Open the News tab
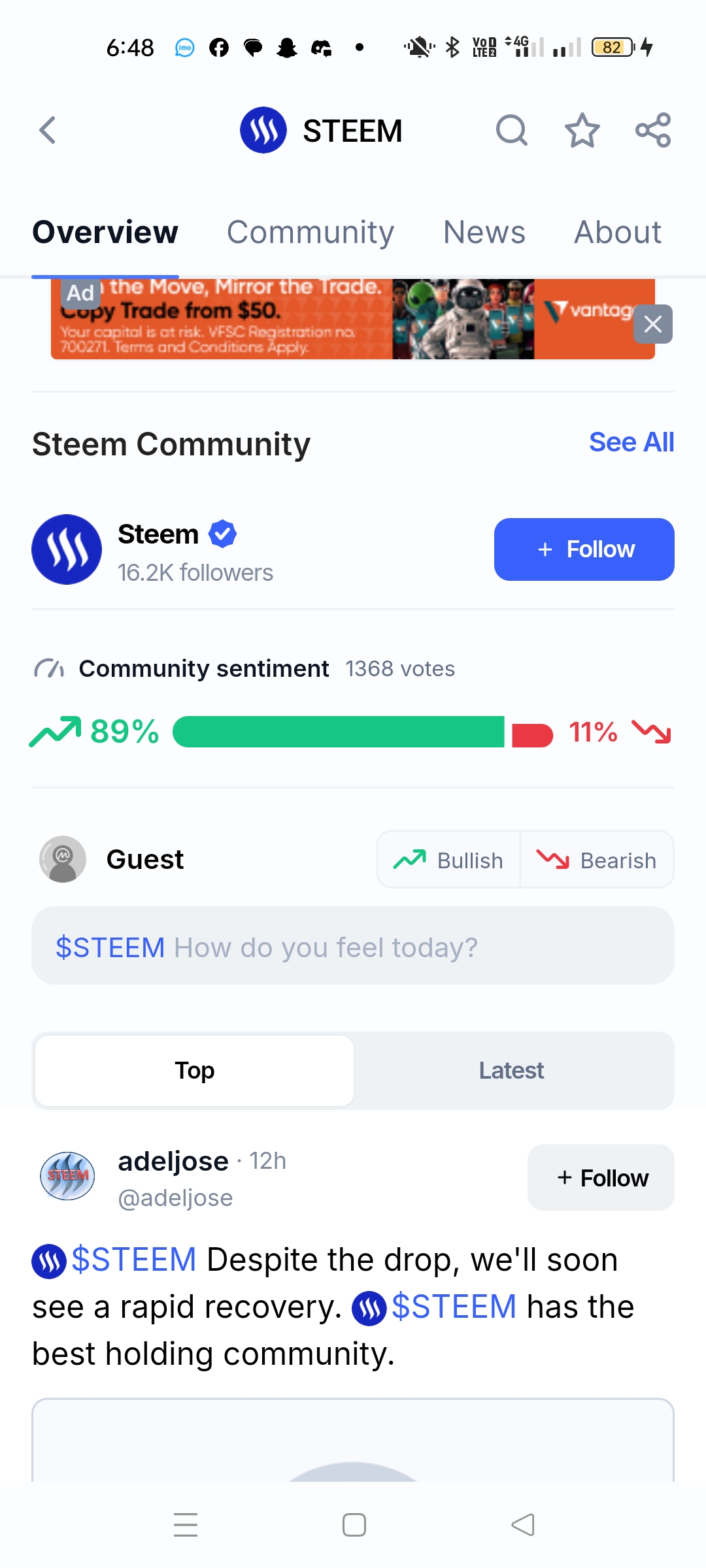The image size is (706, 1568). 484,233
